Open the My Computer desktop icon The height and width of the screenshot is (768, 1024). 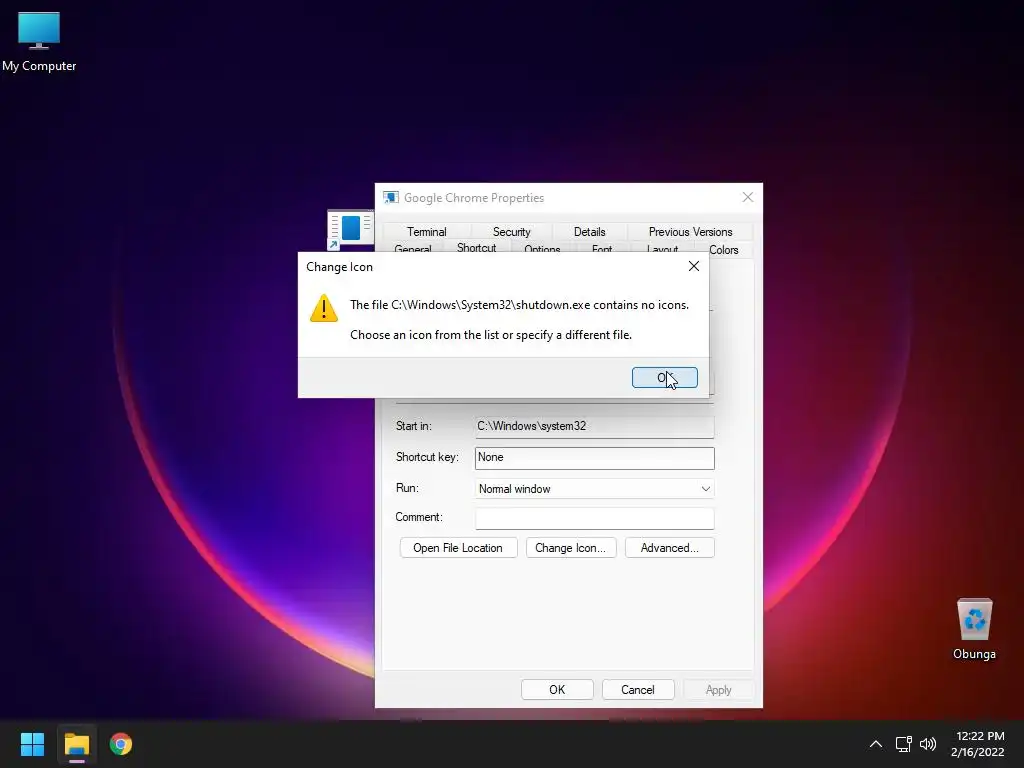coord(39,41)
